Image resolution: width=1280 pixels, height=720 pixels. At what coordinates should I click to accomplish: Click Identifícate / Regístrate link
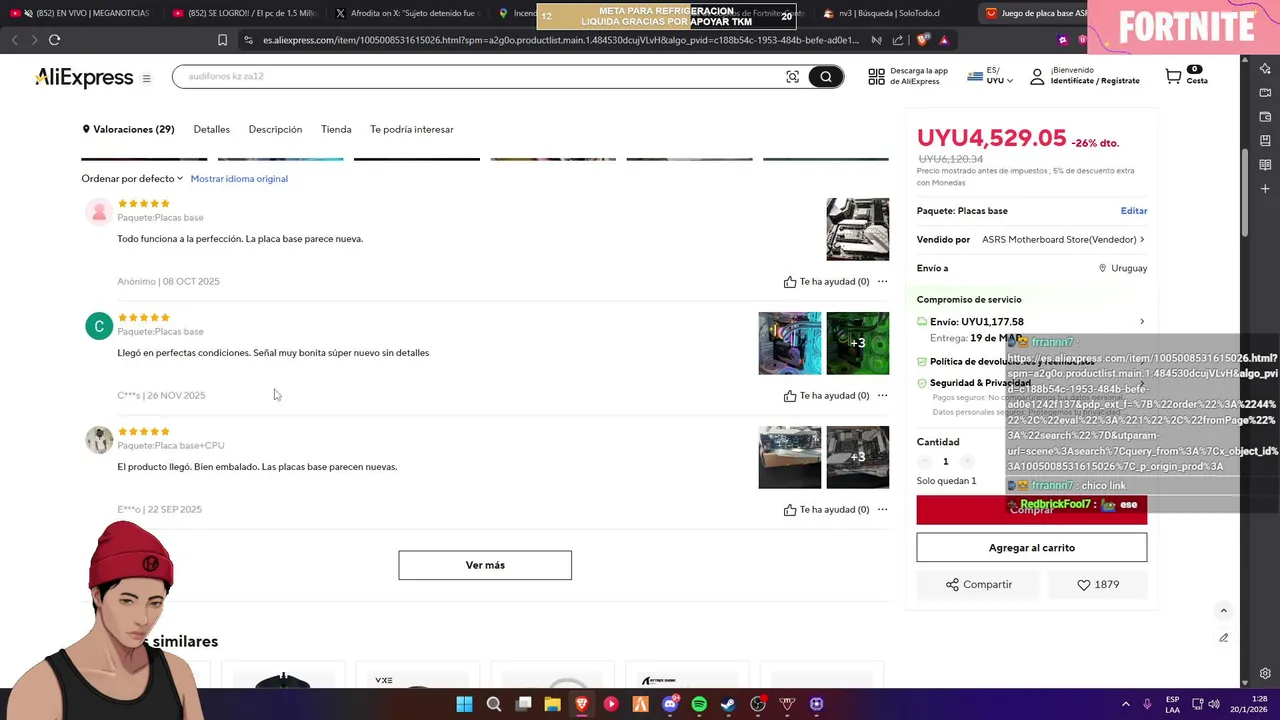coord(1095,81)
